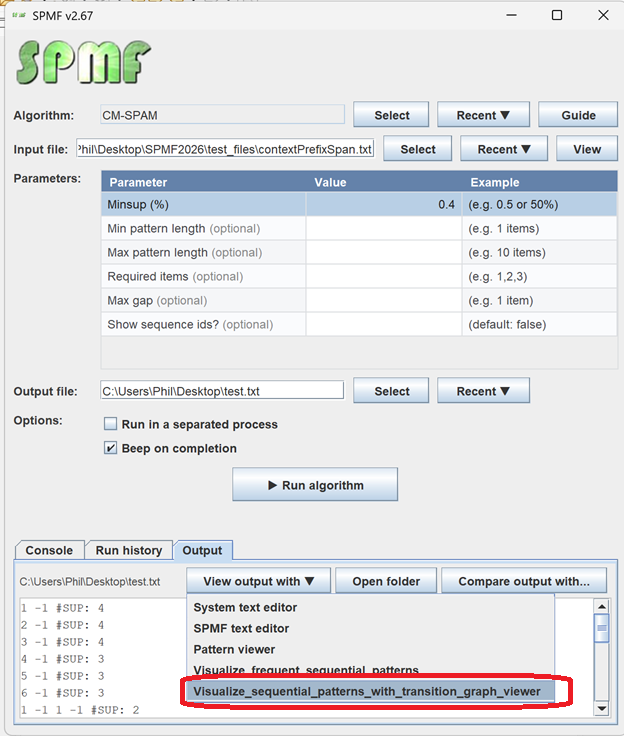Click Min pattern length value cell

click(x=384, y=229)
